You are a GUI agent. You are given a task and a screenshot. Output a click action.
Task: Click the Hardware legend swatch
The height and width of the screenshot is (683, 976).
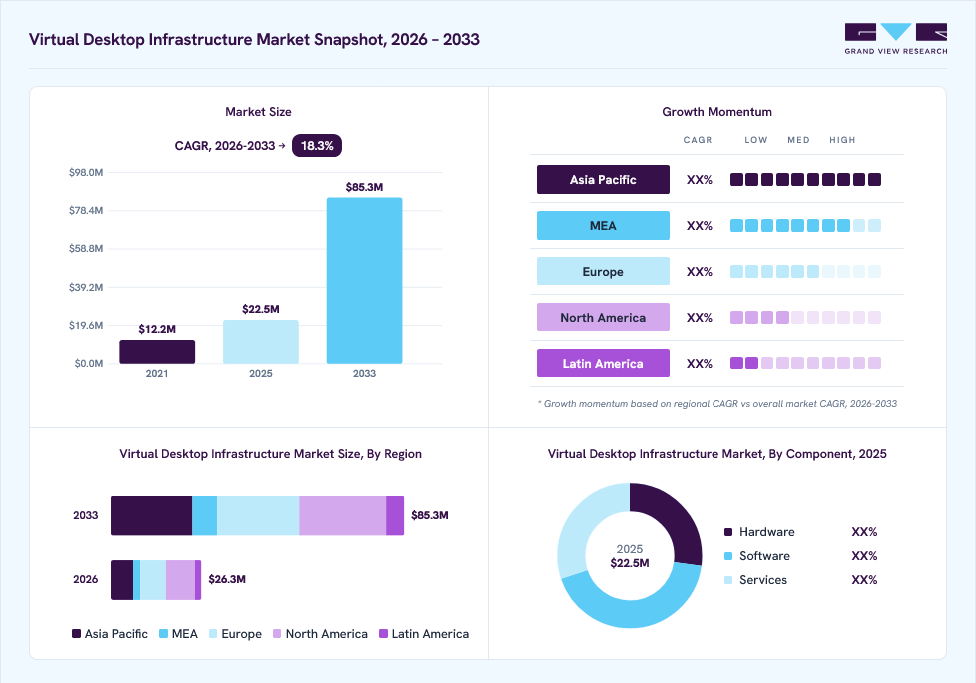click(x=728, y=532)
